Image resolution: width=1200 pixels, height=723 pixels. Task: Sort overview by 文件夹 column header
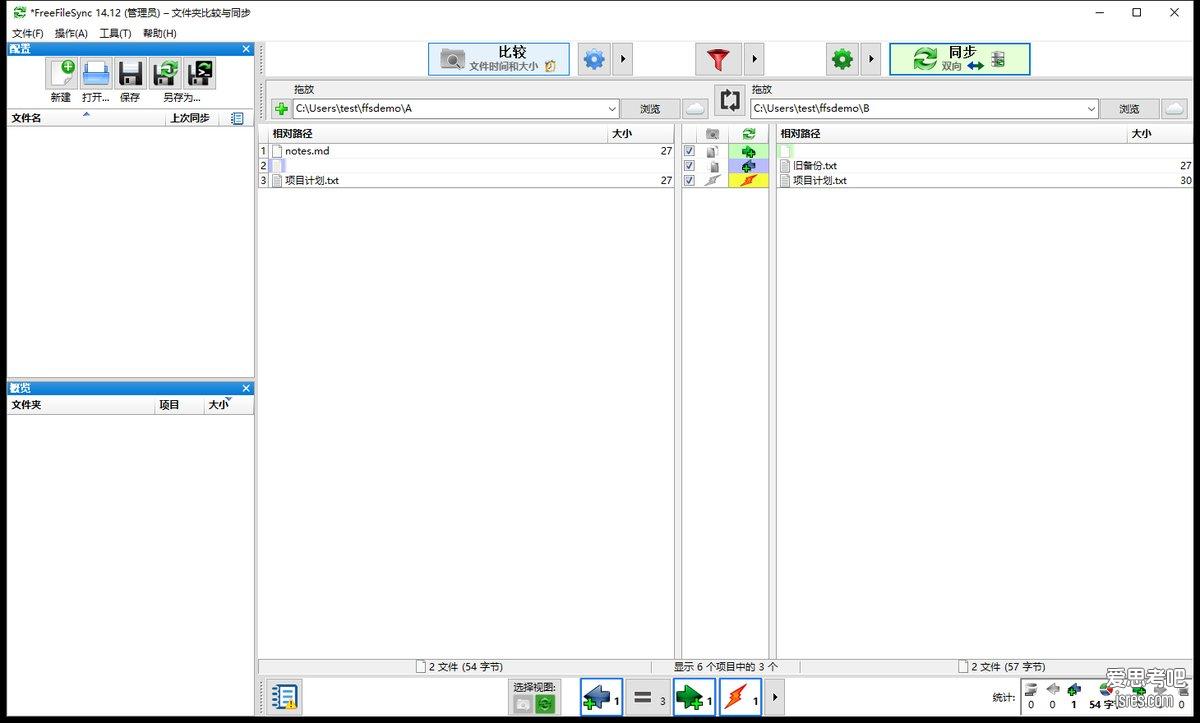[81, 405]
